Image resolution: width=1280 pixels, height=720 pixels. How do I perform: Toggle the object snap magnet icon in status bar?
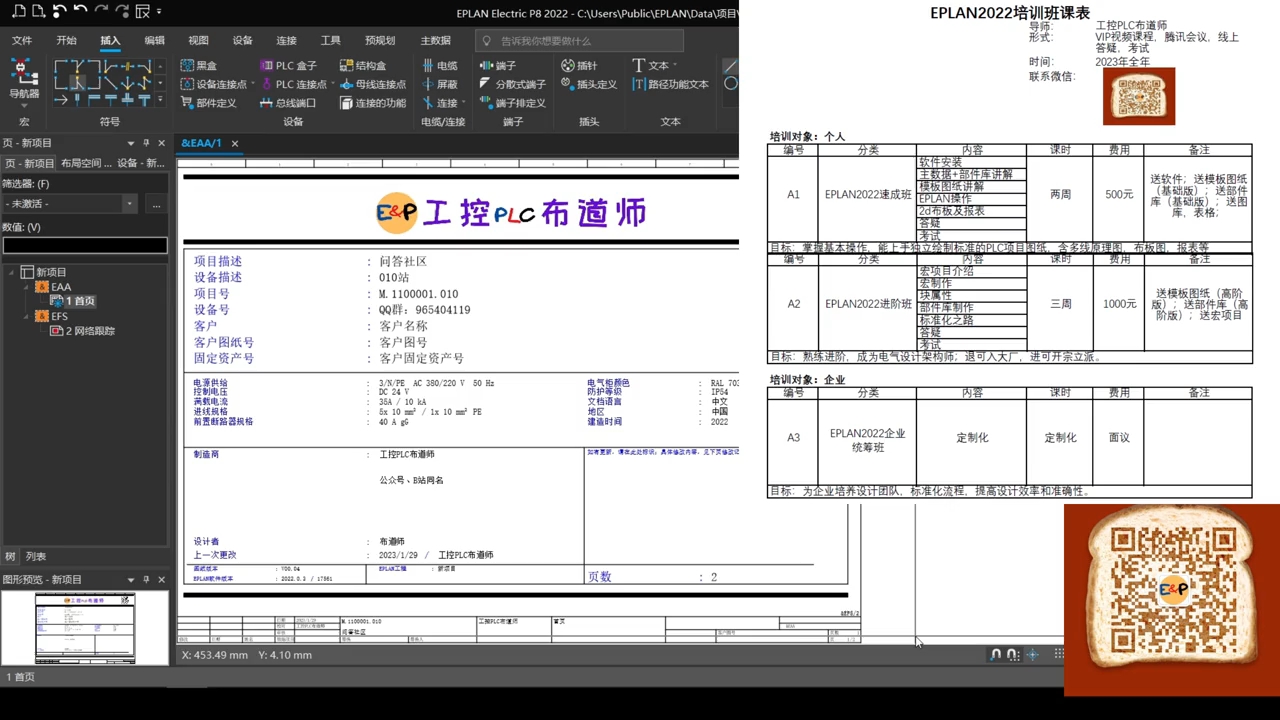pyautogui.click(x=995, y=655)
